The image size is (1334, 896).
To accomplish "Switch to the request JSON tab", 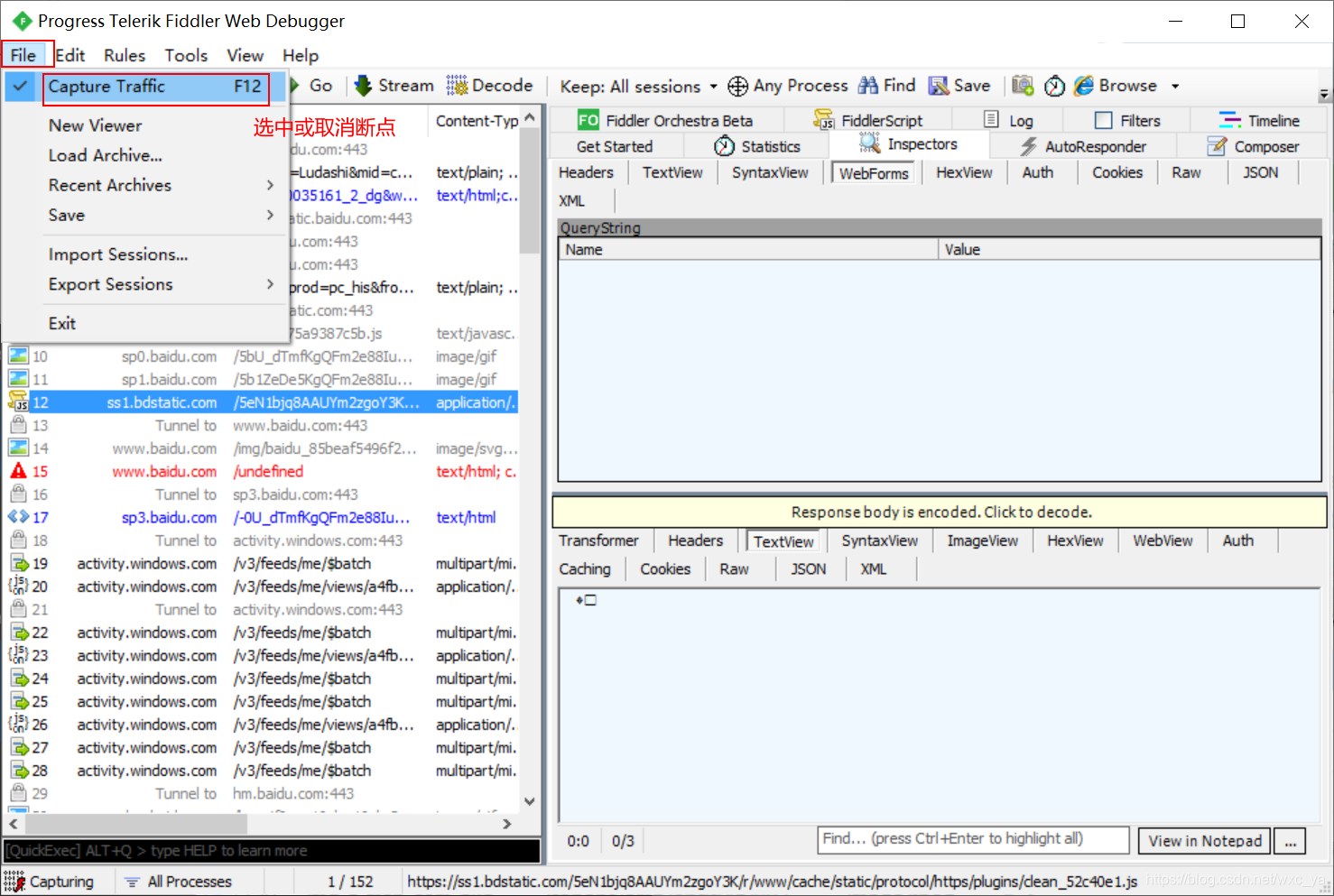I will tap(1260, 172).
